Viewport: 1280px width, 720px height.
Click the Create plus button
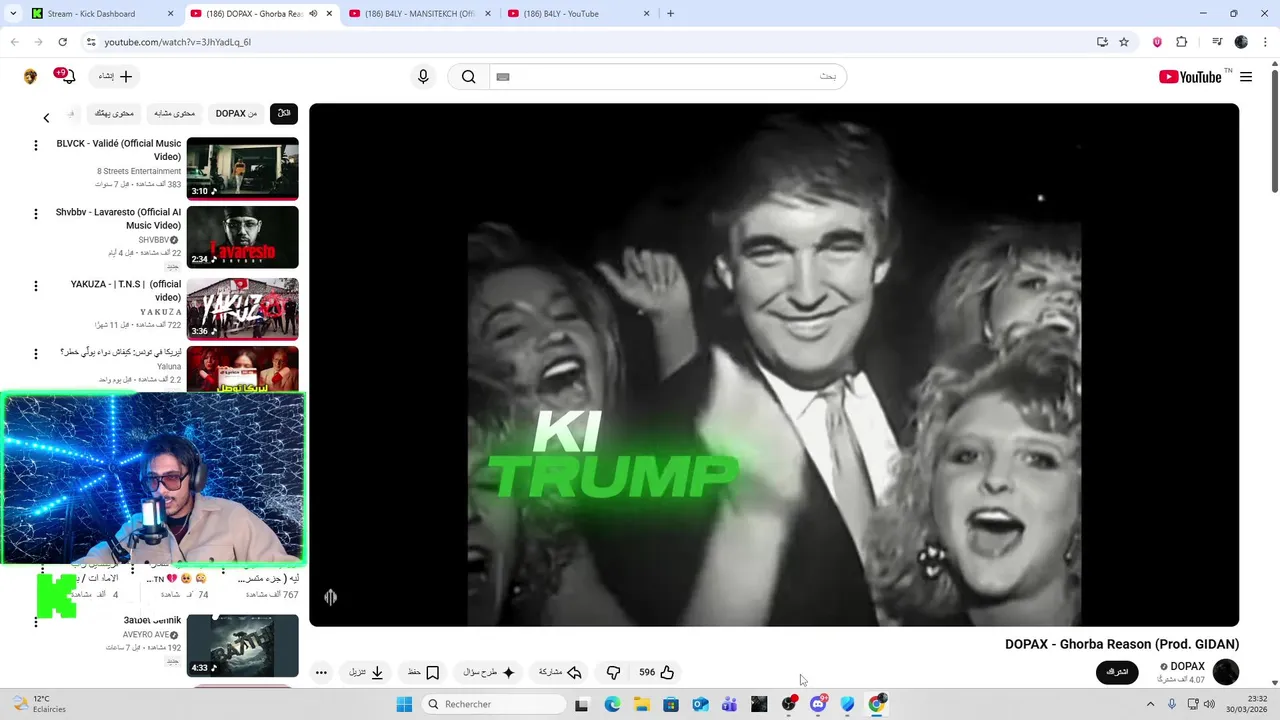[x=115, y=77]
